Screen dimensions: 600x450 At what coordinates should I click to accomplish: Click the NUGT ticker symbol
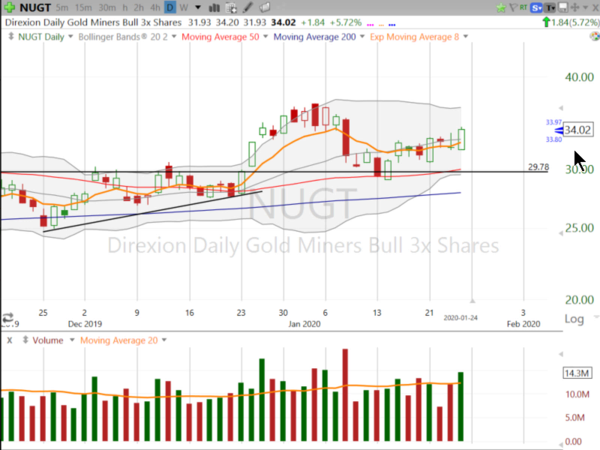pyautogui.click(x=35, y=8)
